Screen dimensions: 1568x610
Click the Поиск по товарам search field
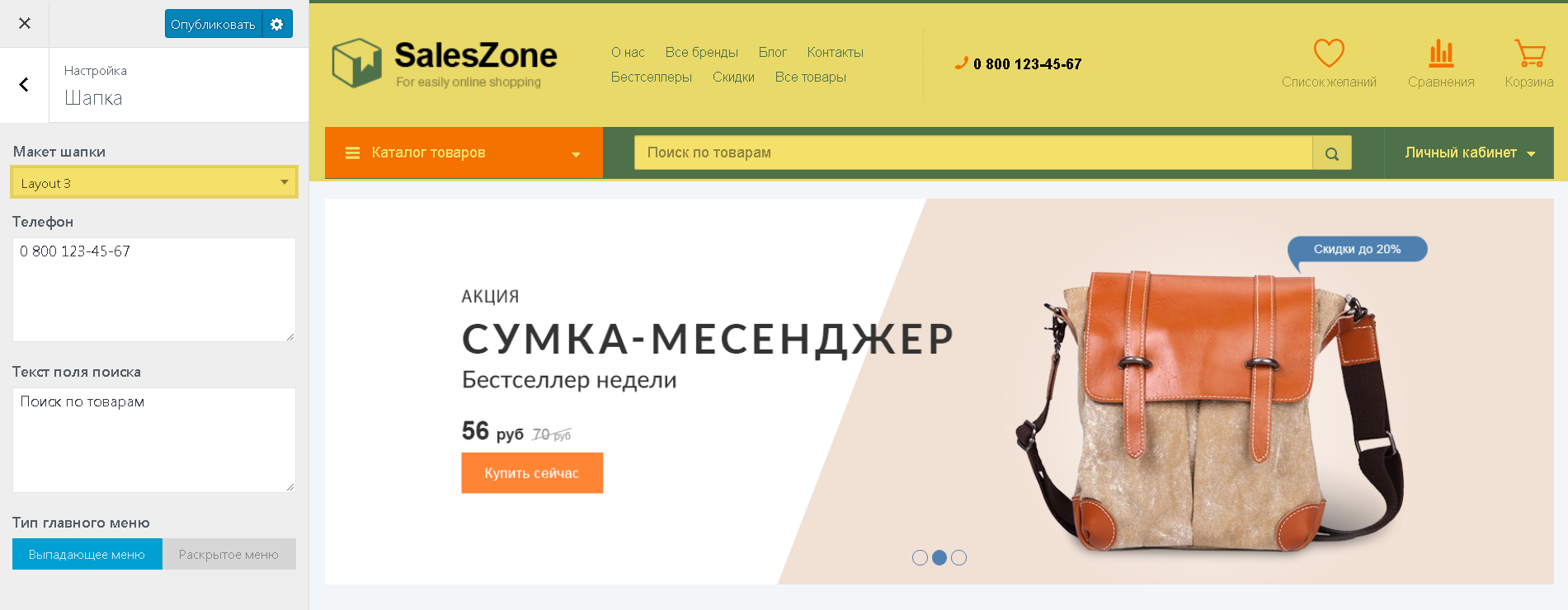[973, 152]
